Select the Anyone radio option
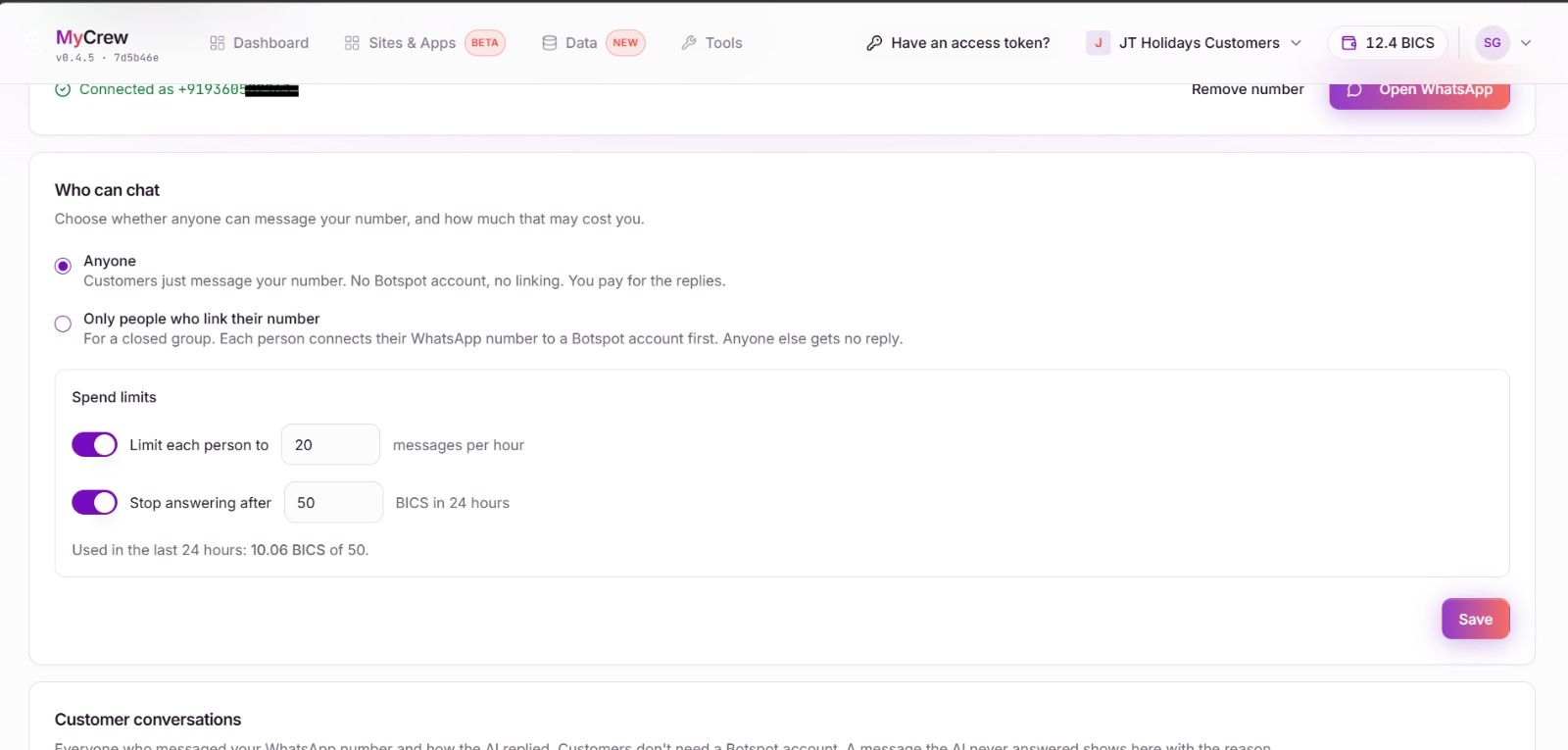The height and width of the screenshot is (750, 1568). pos(63,266)
